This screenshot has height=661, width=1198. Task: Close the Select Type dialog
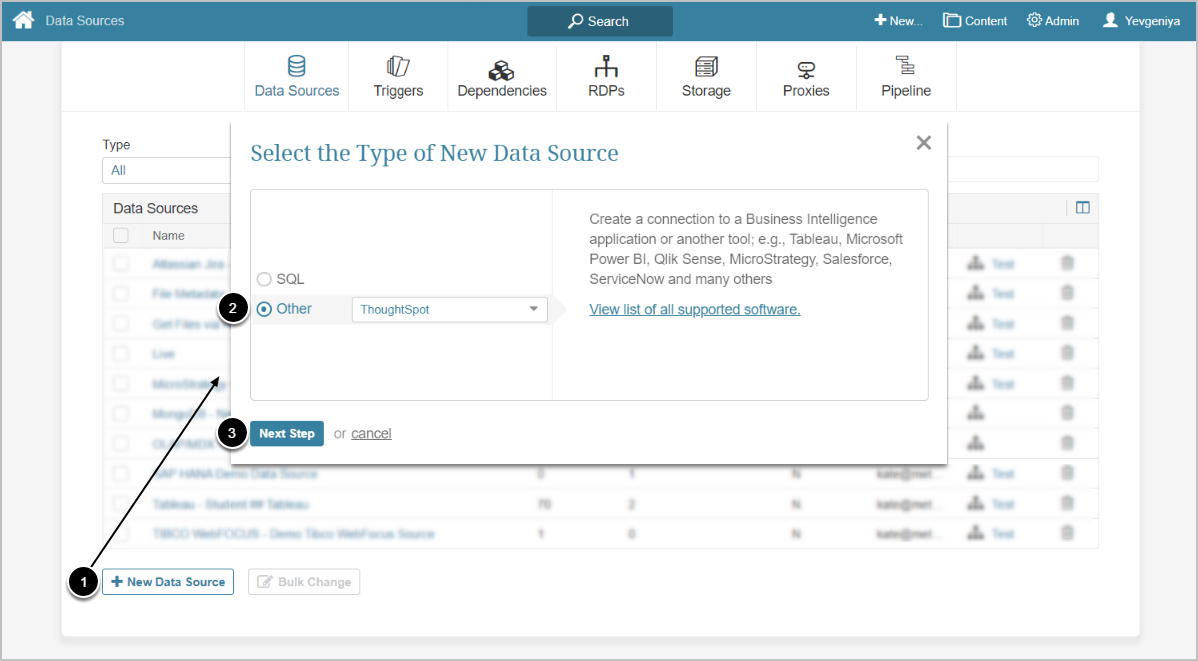(923, 143)
